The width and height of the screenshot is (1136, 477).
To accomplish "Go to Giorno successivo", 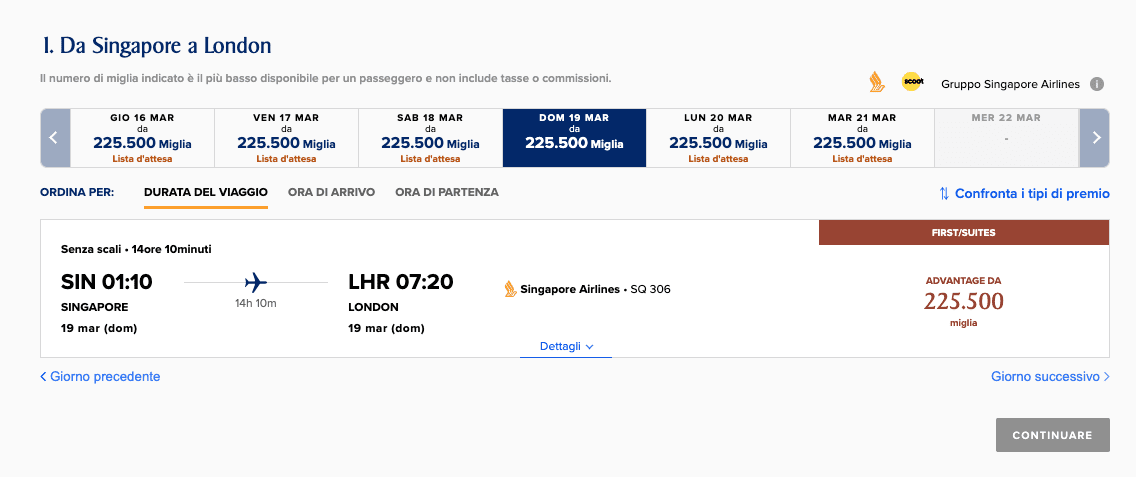I will (x=1050, y=376).
